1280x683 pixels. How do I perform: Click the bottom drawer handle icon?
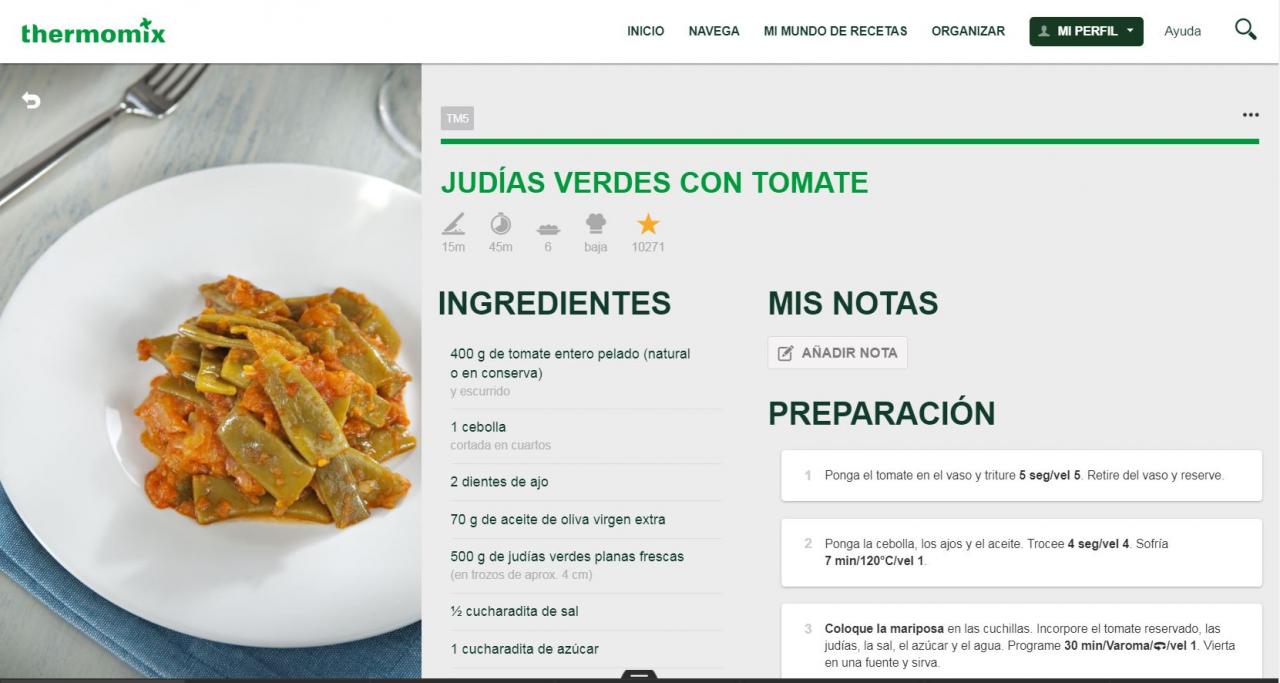(639, 676)
